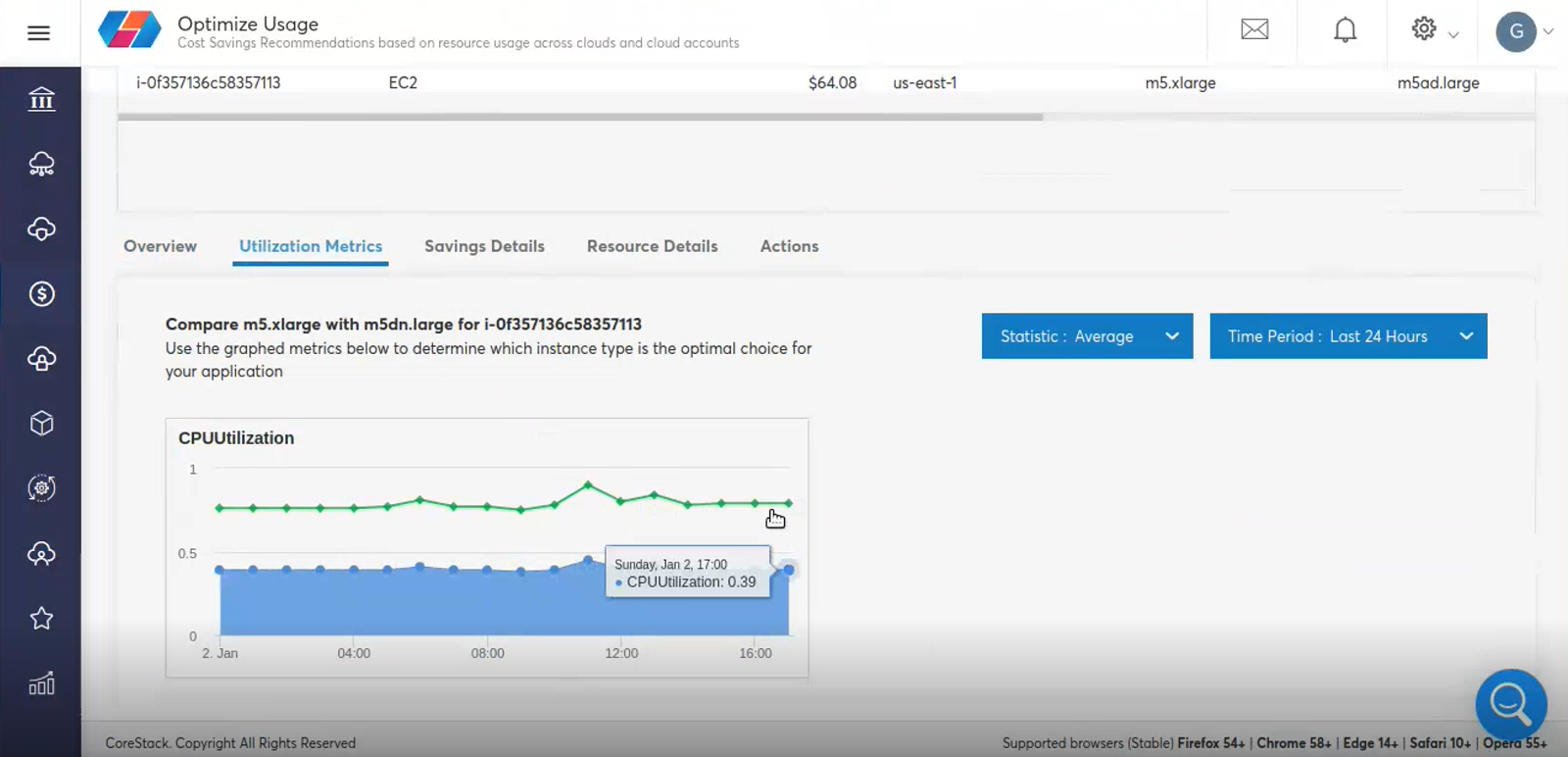Click the EC2 cell in the table row
The width and height of the screenshot is (1568, 757).
[x=403, y=83]
